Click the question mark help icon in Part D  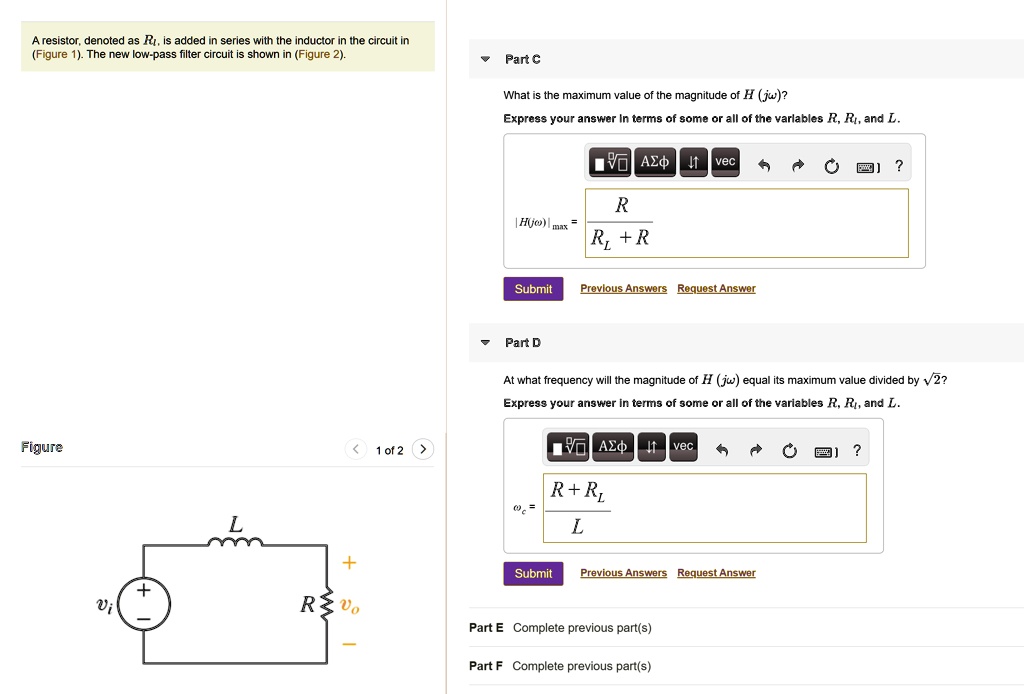coord(857,450)
